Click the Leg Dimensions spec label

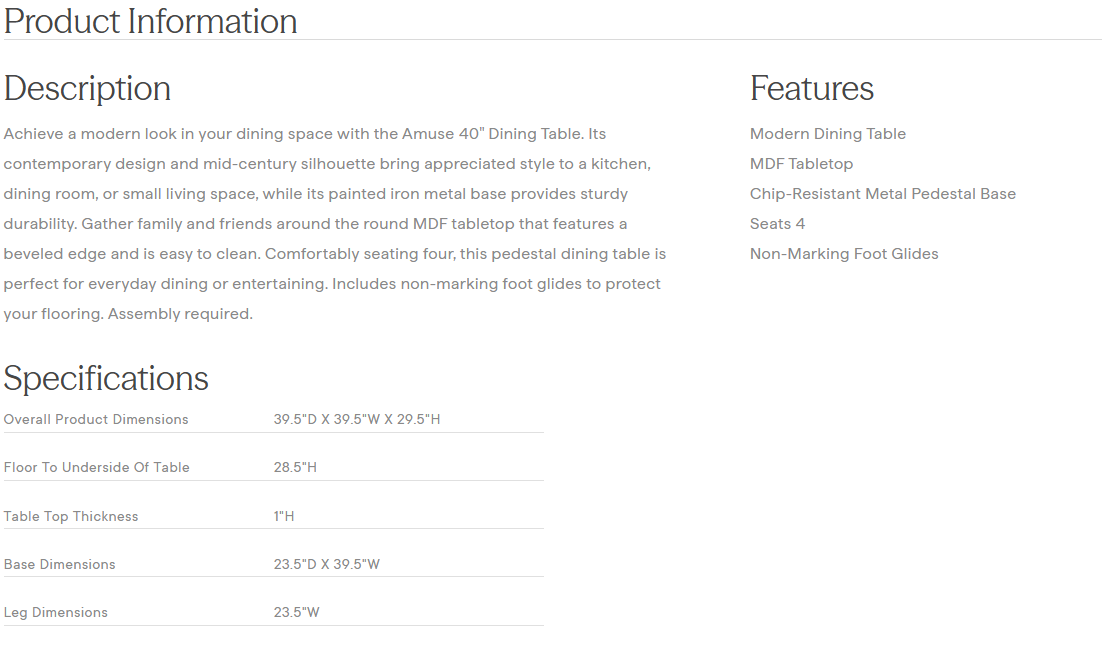coord(55,612)
